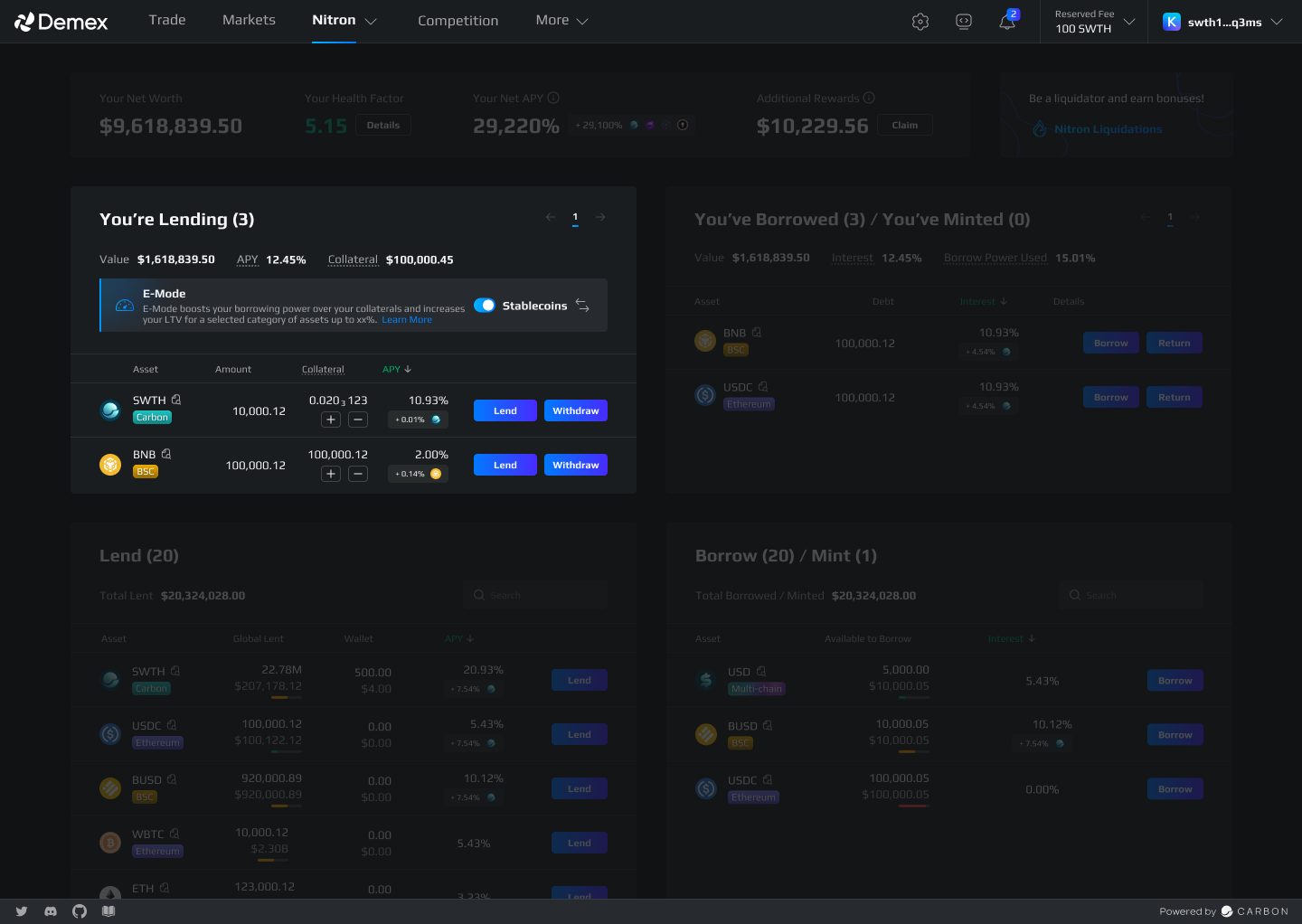Open the settings gear icon
The height and width of the screenshot is (924, 1302).
click(920, 22)
